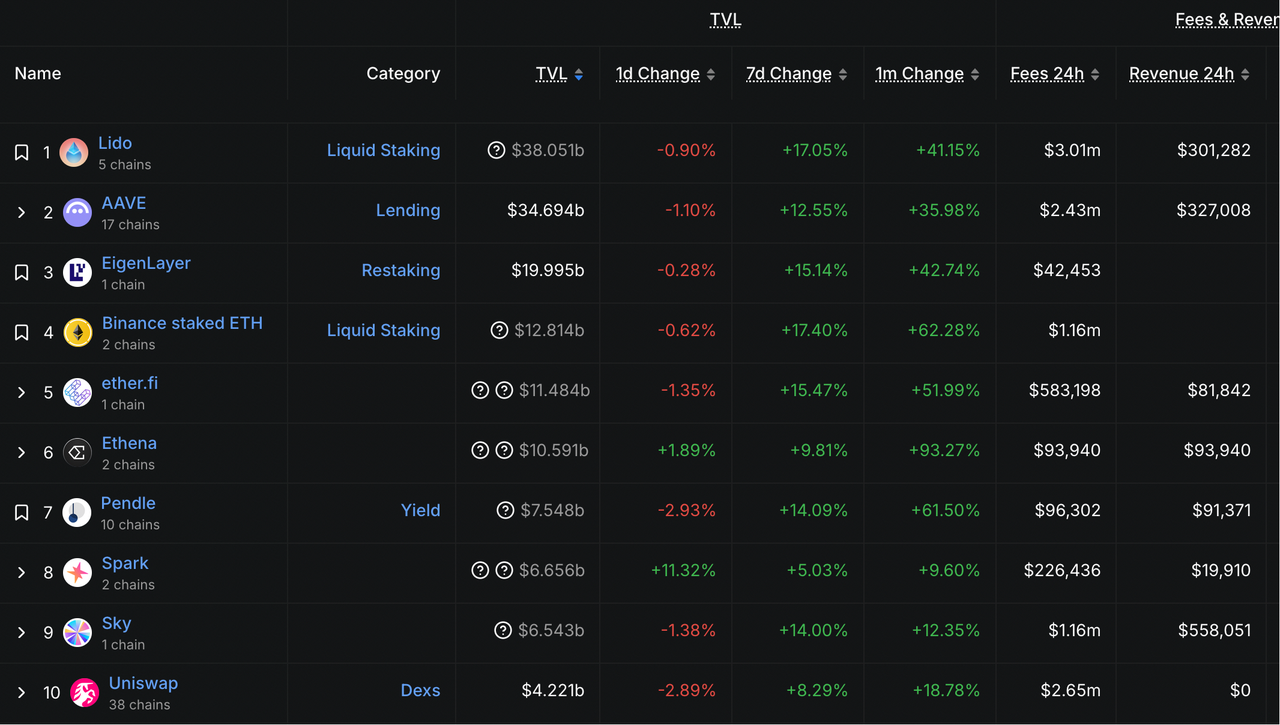Click second question-mark icon beside ether.fi TVL
1280x725 pixels.
(x=504, y=390)
